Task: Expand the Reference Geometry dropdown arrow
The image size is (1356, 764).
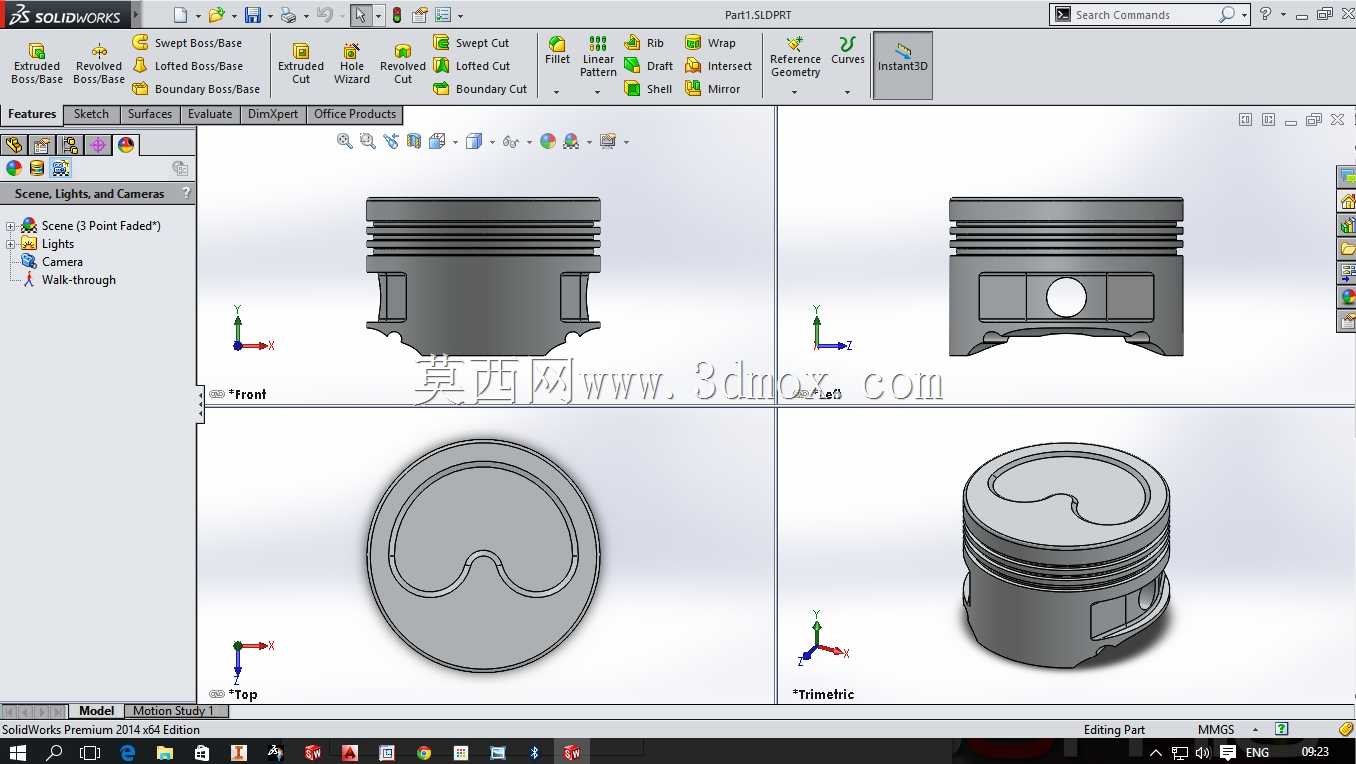Action: pos(795,92)
